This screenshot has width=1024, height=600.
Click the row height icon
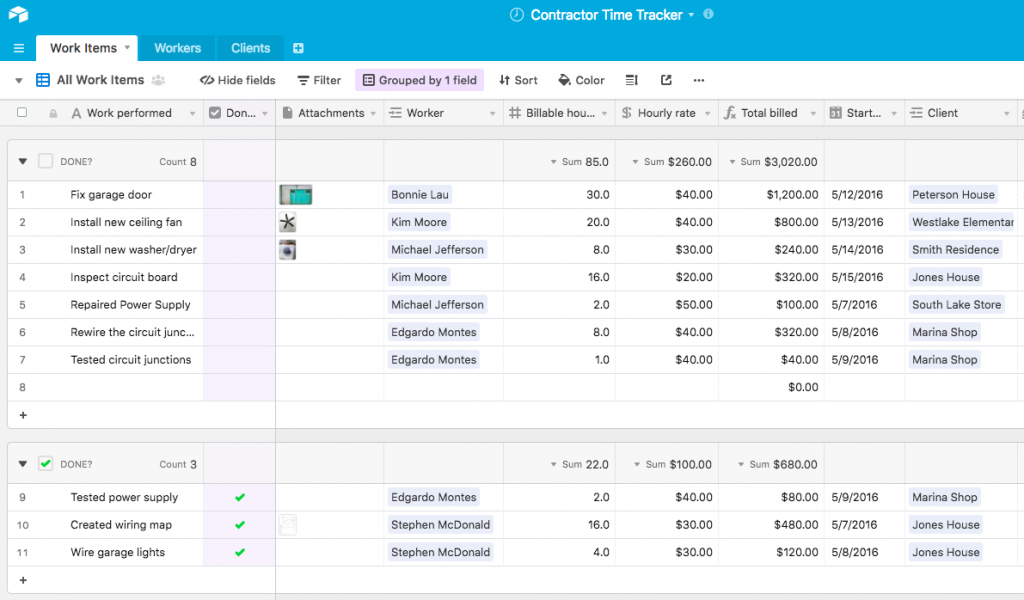click(631, 80)
